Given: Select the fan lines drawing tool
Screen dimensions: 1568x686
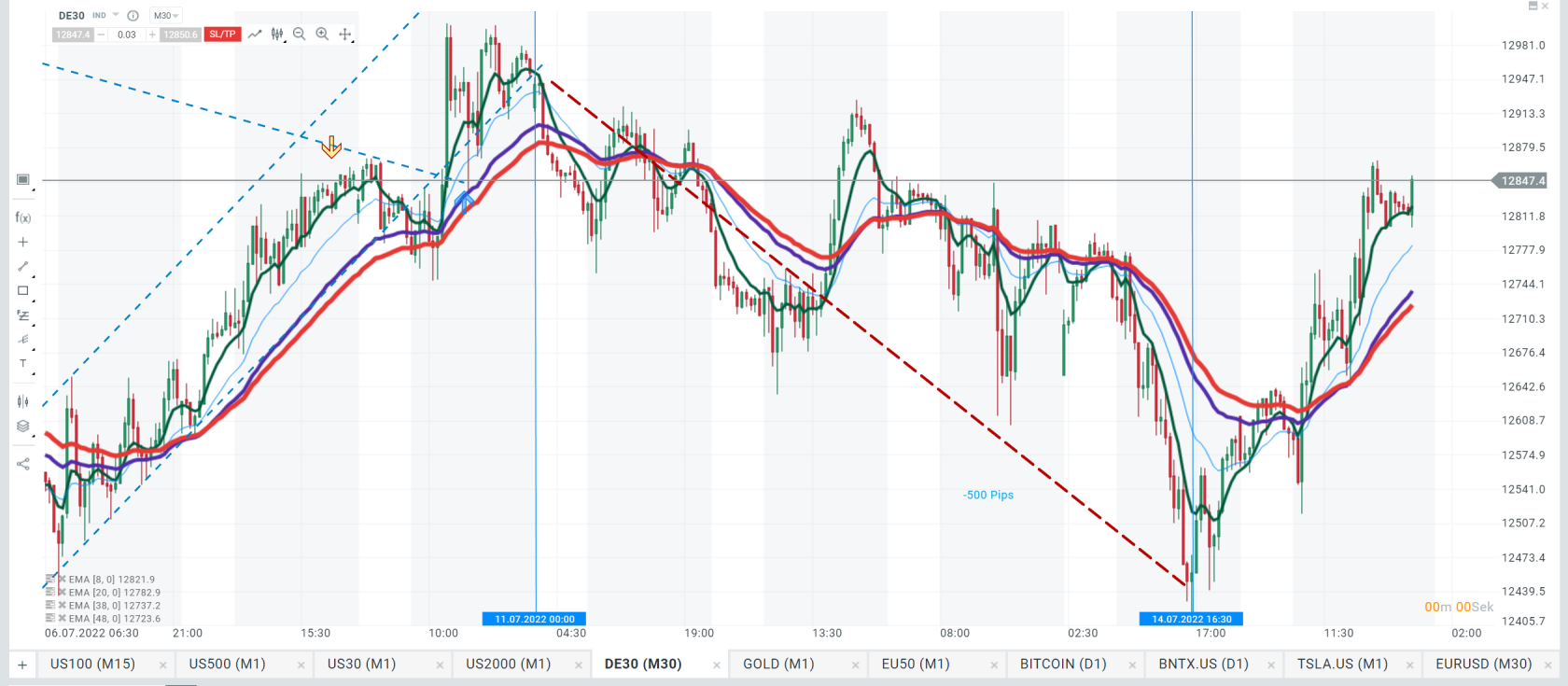Looking at the screenshot, I should (23, 340).
